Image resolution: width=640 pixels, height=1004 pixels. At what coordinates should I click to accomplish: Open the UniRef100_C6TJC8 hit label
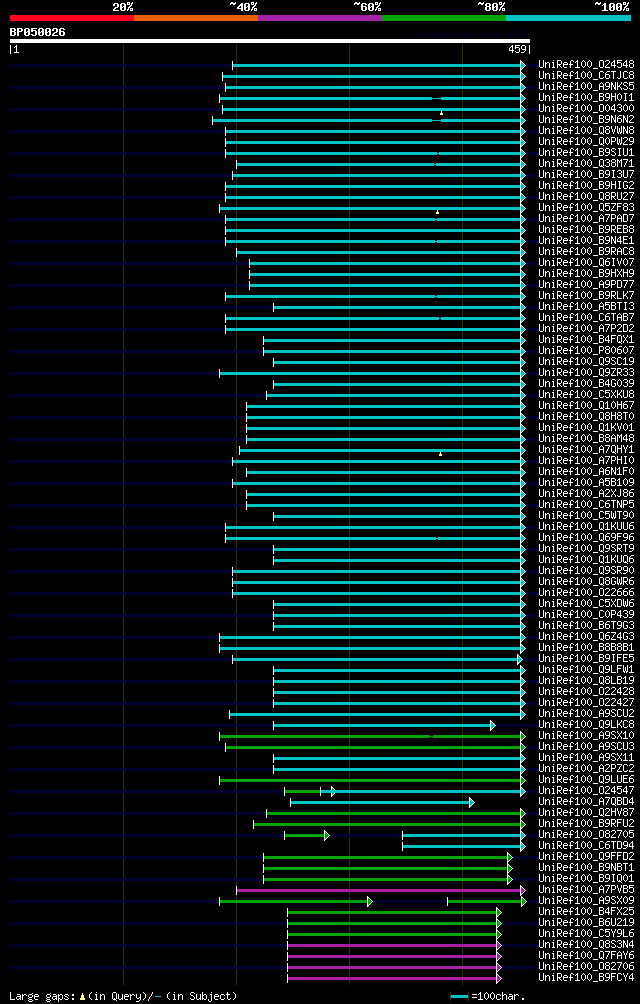[x=586, y=76]
